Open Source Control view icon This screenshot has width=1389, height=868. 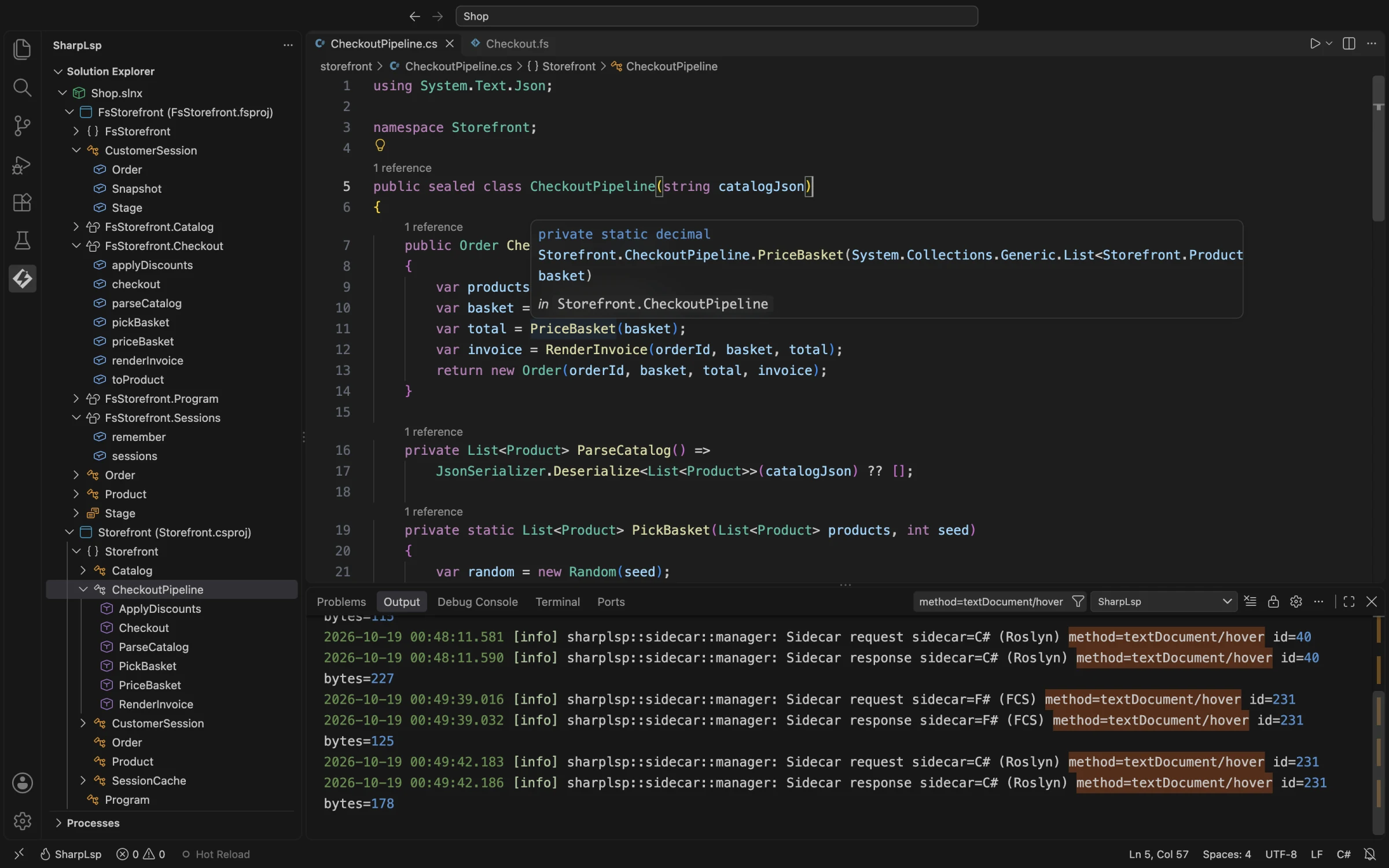click(22, 126)
